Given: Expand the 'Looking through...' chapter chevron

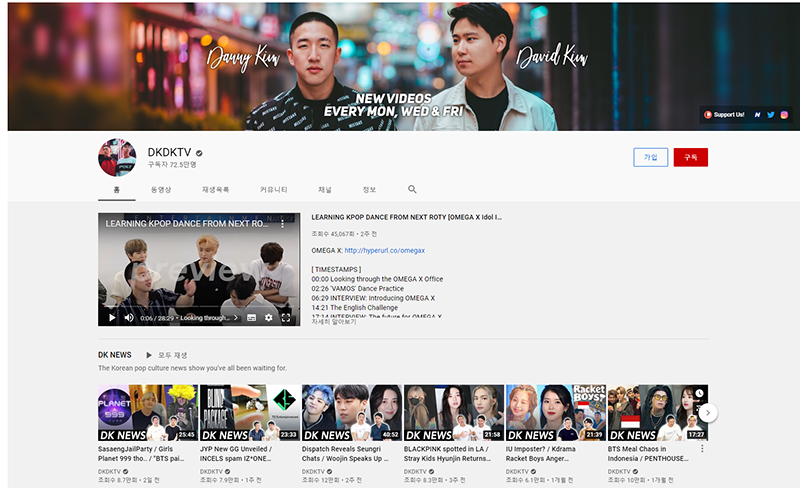Looking at the screenshot, I should 236,318.
